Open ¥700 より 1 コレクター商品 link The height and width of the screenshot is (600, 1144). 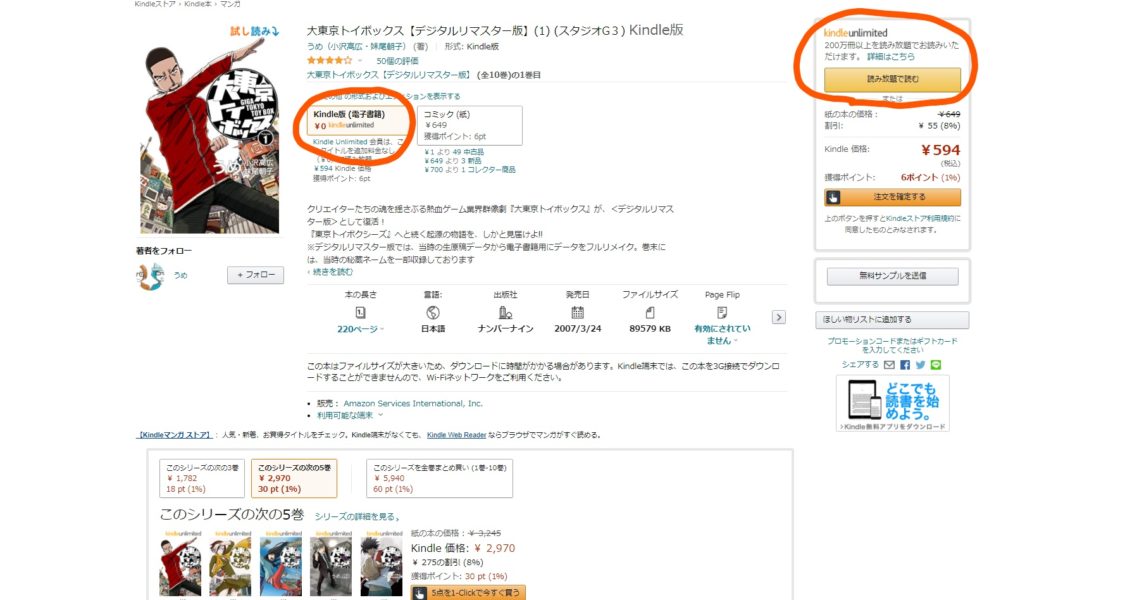(x=470, y=169)
